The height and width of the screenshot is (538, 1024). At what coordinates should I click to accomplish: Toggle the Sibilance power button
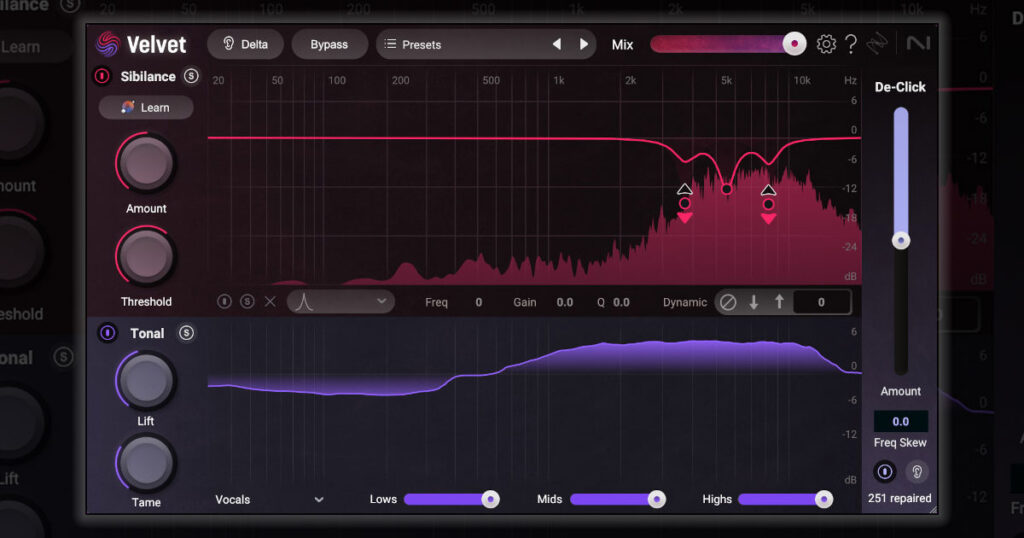102,76
